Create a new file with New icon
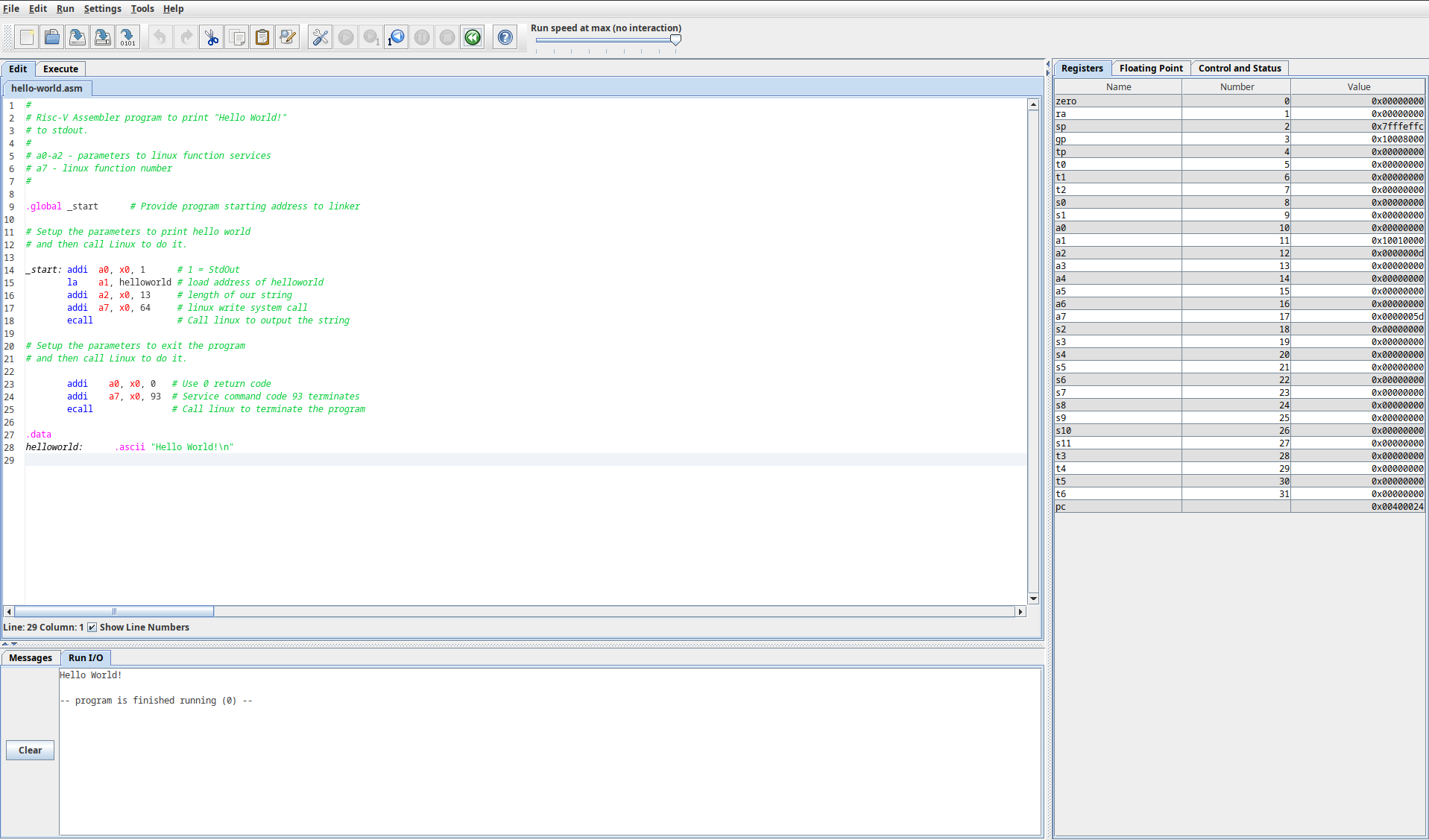 point(27,37)
